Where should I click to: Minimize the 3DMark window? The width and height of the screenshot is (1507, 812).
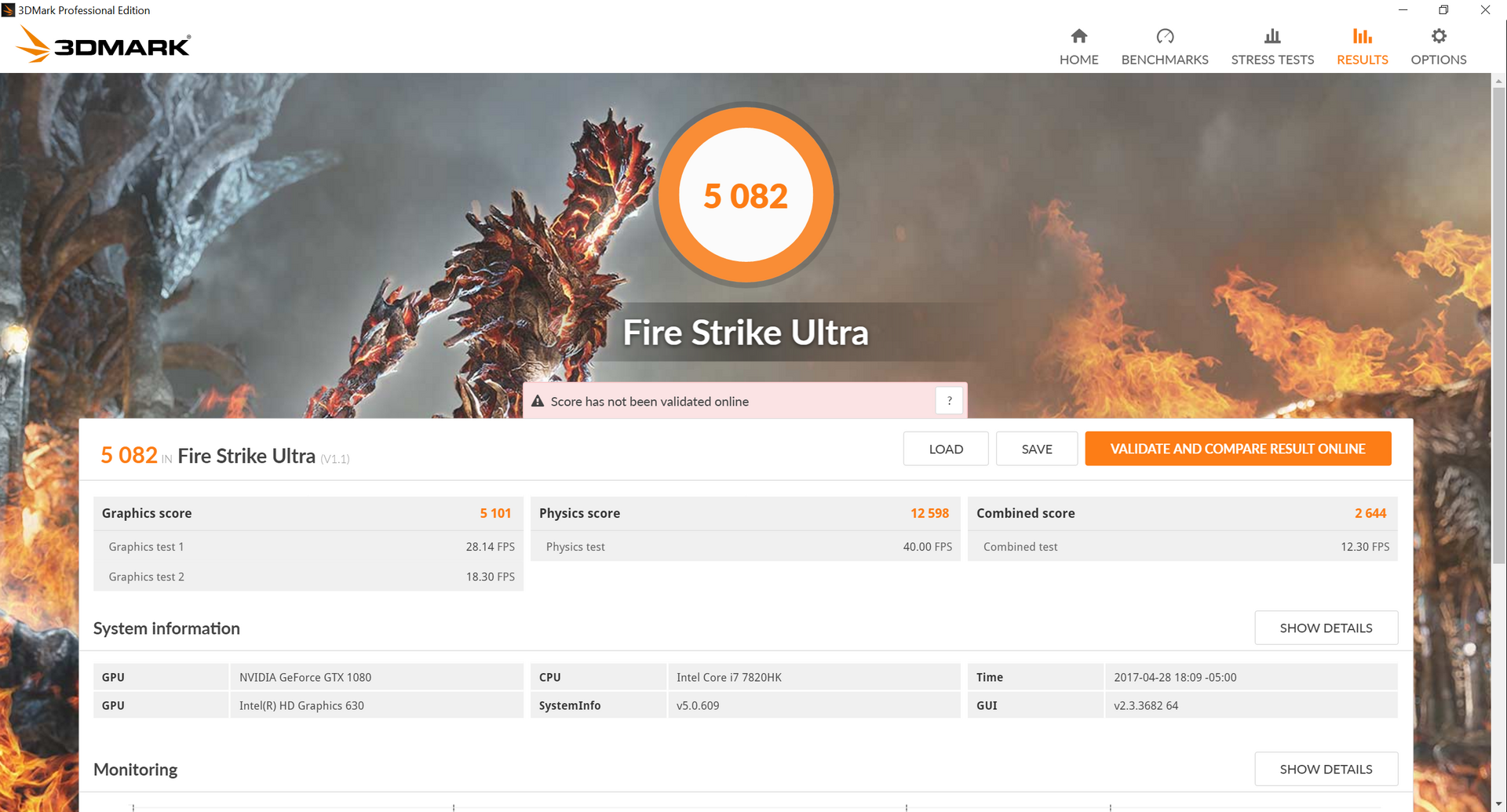click(1403, 10)
